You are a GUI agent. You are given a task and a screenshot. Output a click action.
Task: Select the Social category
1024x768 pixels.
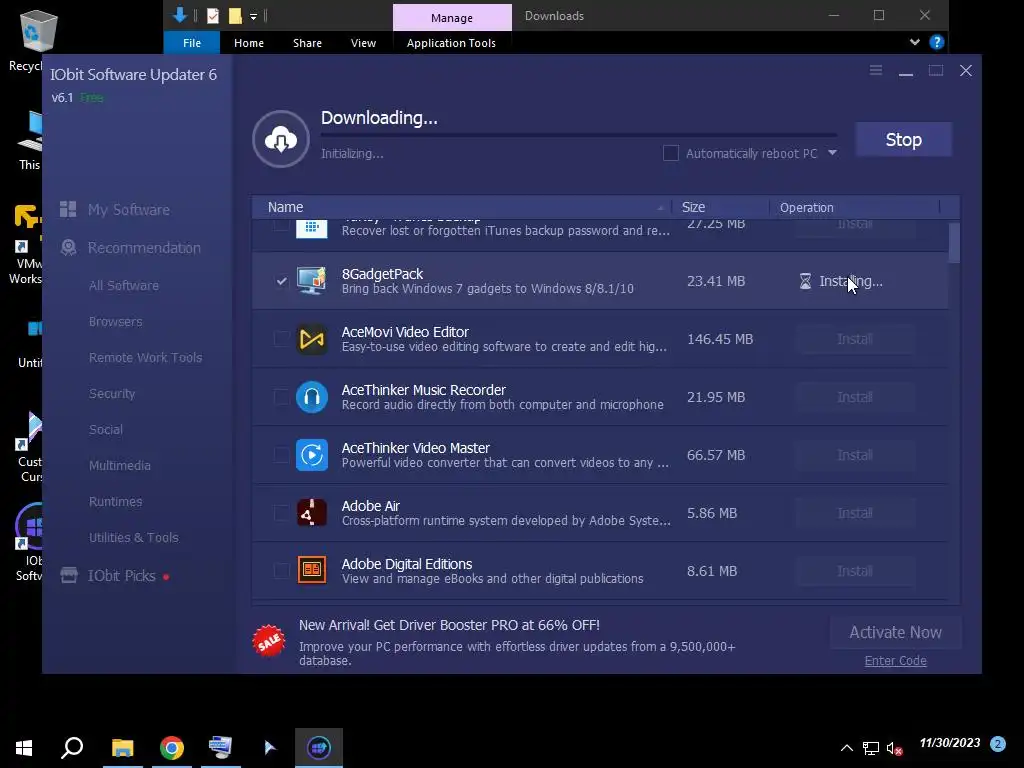(x=106, y=429)
